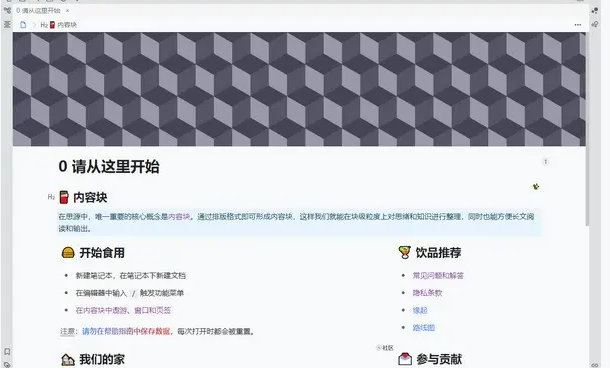Viewport: 610px width, 368px height.
Task: Click the envelope emoji beside 参与贡献
Action: [x=405, y=359]
